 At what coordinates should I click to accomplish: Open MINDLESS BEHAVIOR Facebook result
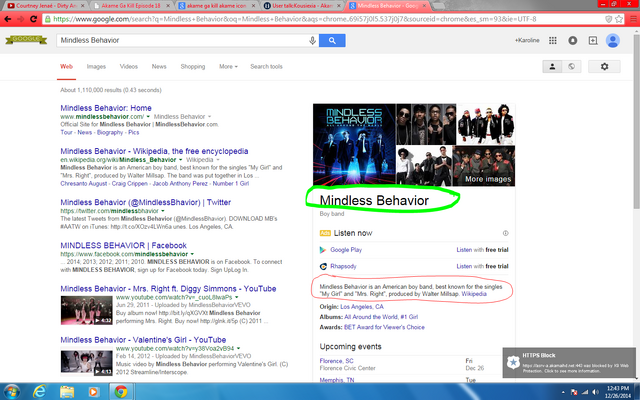(123, 246)
